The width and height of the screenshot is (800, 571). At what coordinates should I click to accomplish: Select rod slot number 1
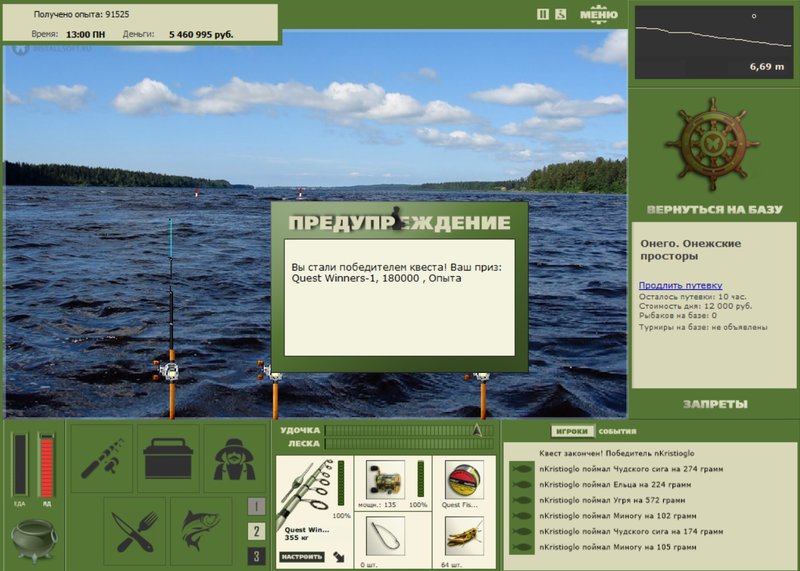pos(256,507)
